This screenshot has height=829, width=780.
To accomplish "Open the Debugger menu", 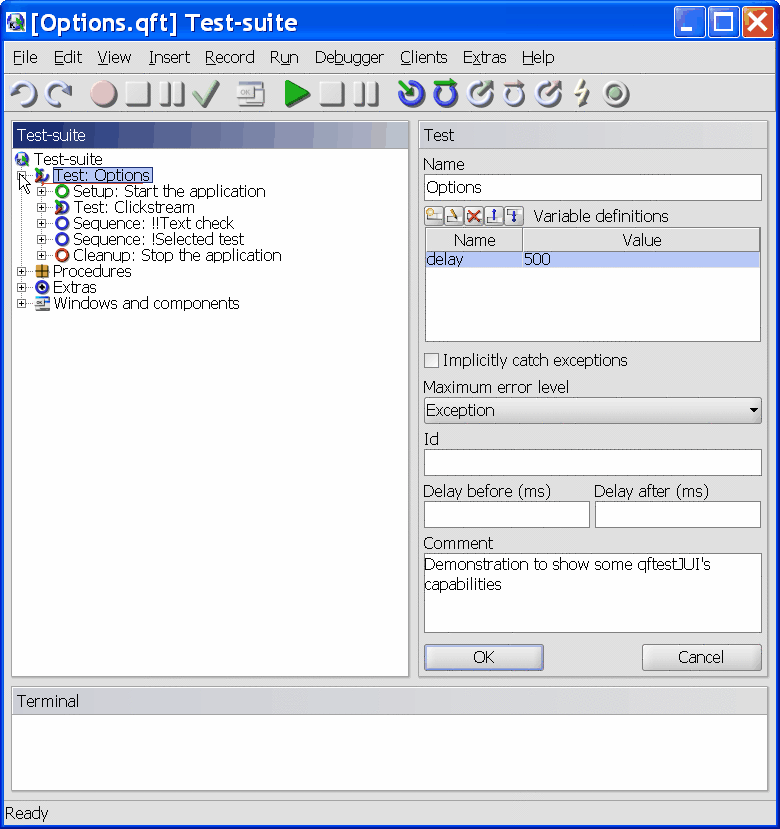I will 349,57.
